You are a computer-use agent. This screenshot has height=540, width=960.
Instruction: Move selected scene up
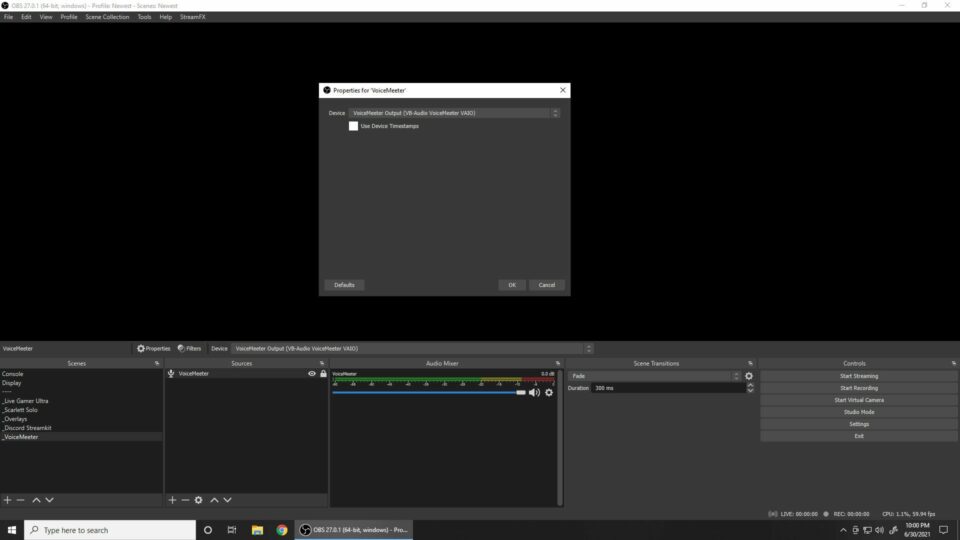[36, 500]
